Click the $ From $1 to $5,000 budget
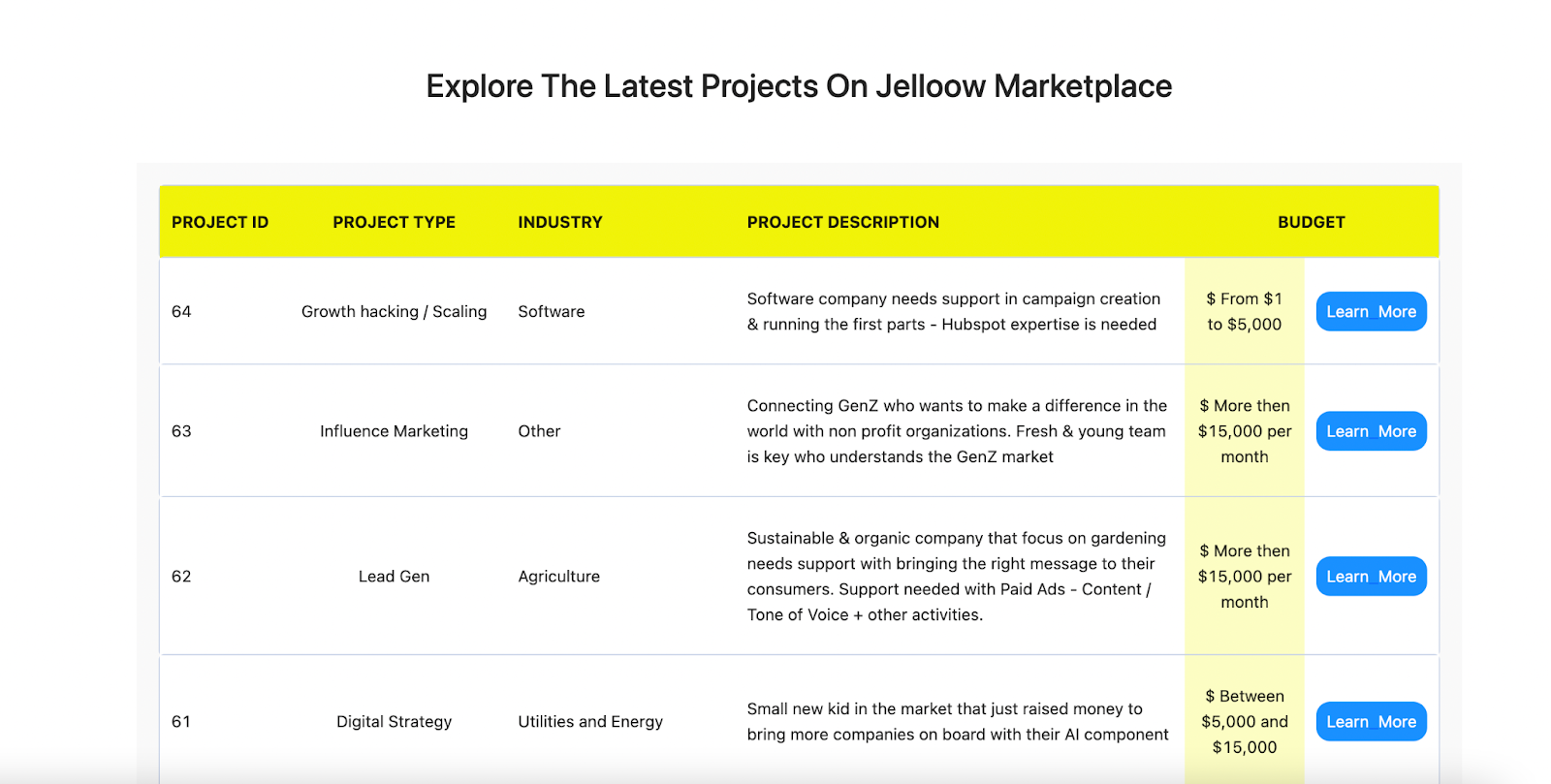 click(1244, 312)
